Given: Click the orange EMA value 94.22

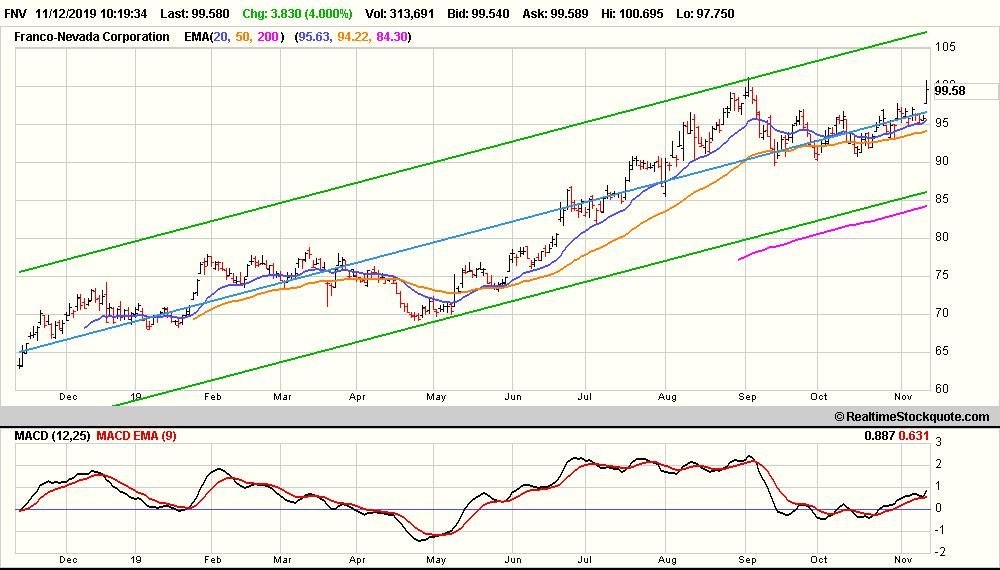Looking at the screenshot, I should click(x=353, y=37).
